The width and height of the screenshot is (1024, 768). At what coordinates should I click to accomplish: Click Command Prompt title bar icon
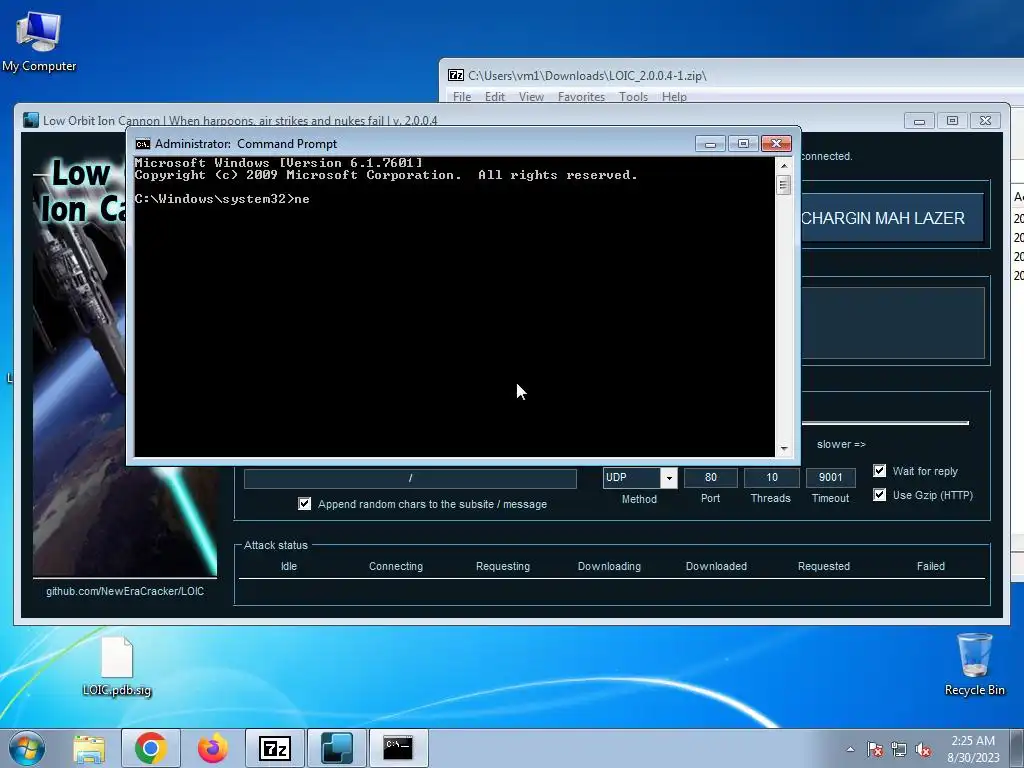coord(142,144)
